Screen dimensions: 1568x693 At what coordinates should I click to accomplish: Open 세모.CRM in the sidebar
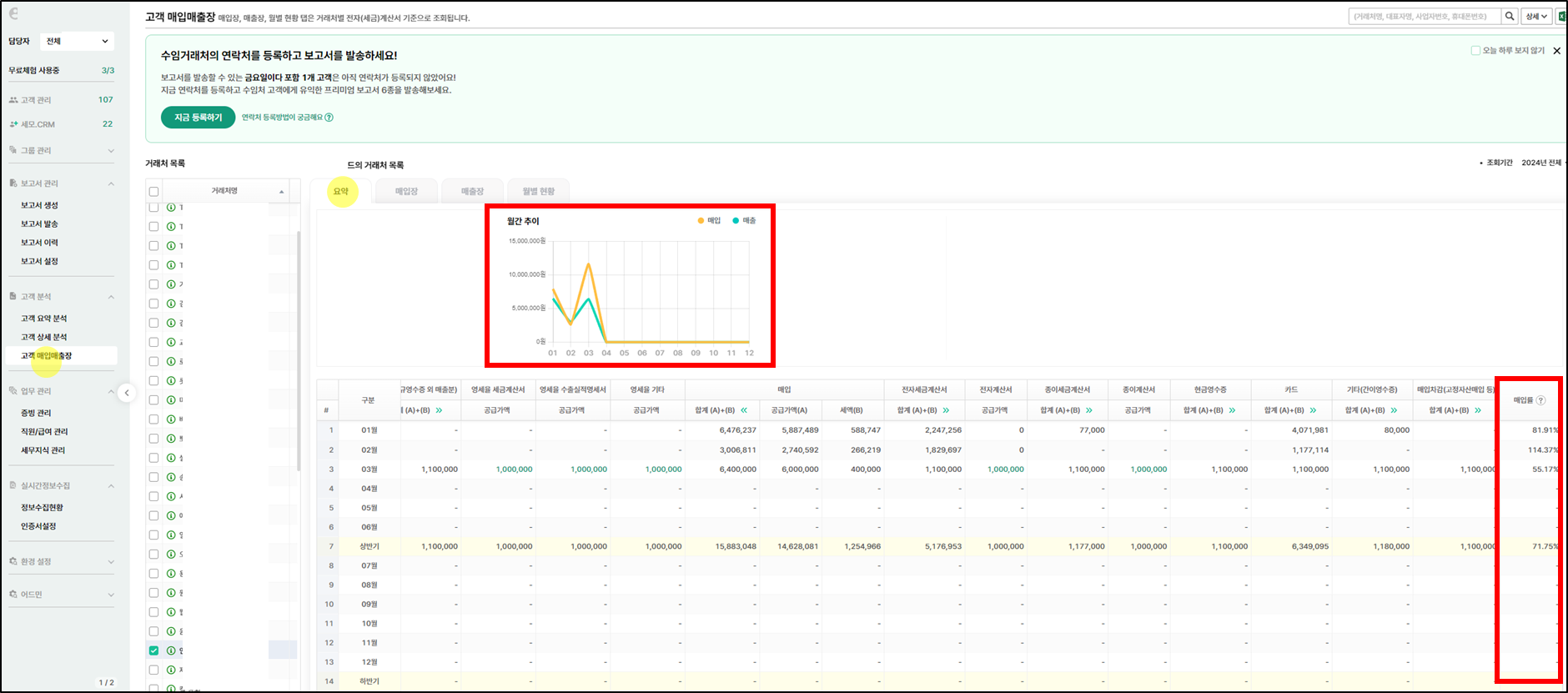tap(38, 124)
